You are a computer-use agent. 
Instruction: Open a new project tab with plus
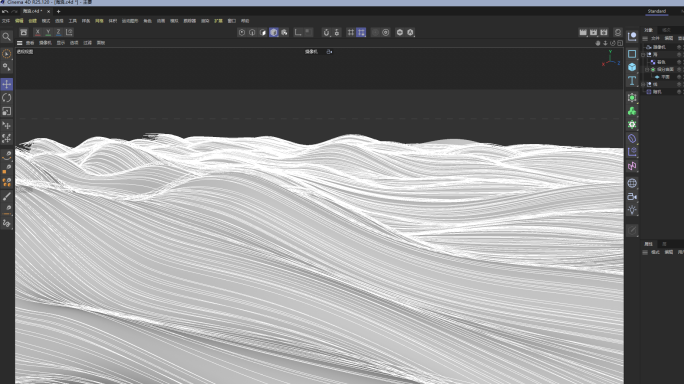point(58,12)
